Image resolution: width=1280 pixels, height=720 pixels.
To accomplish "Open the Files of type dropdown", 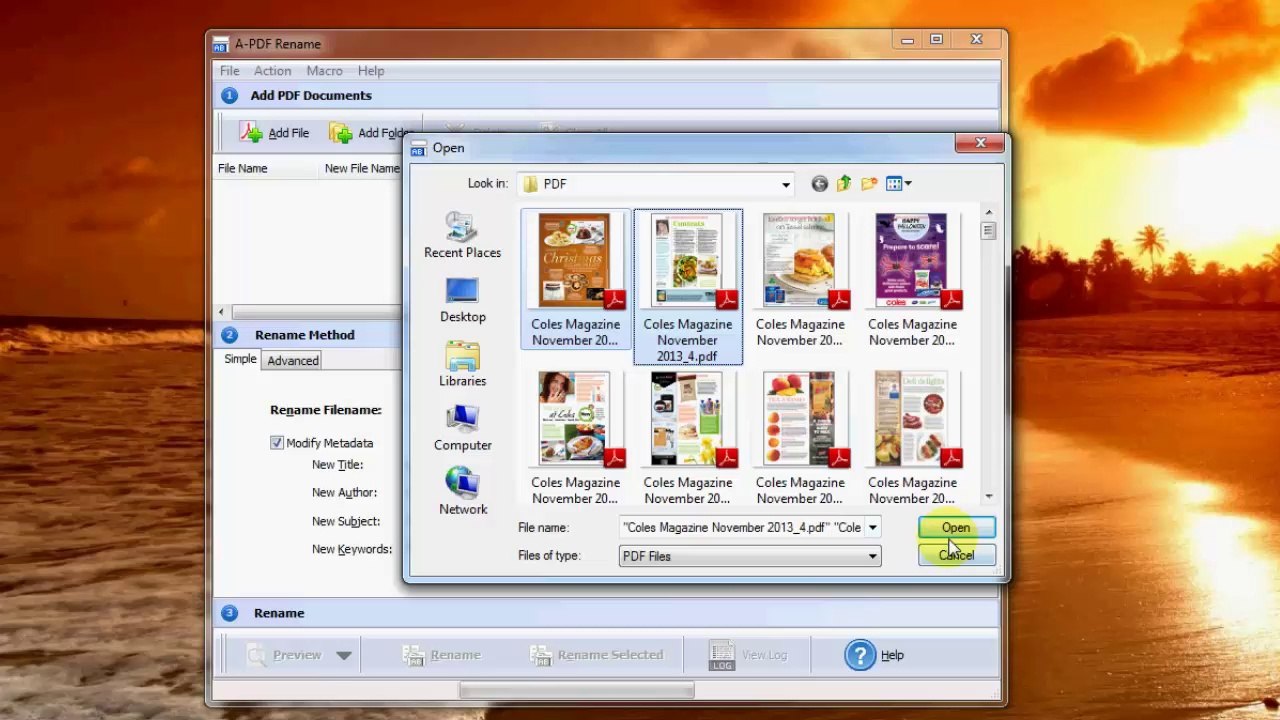I will point(872,556).
